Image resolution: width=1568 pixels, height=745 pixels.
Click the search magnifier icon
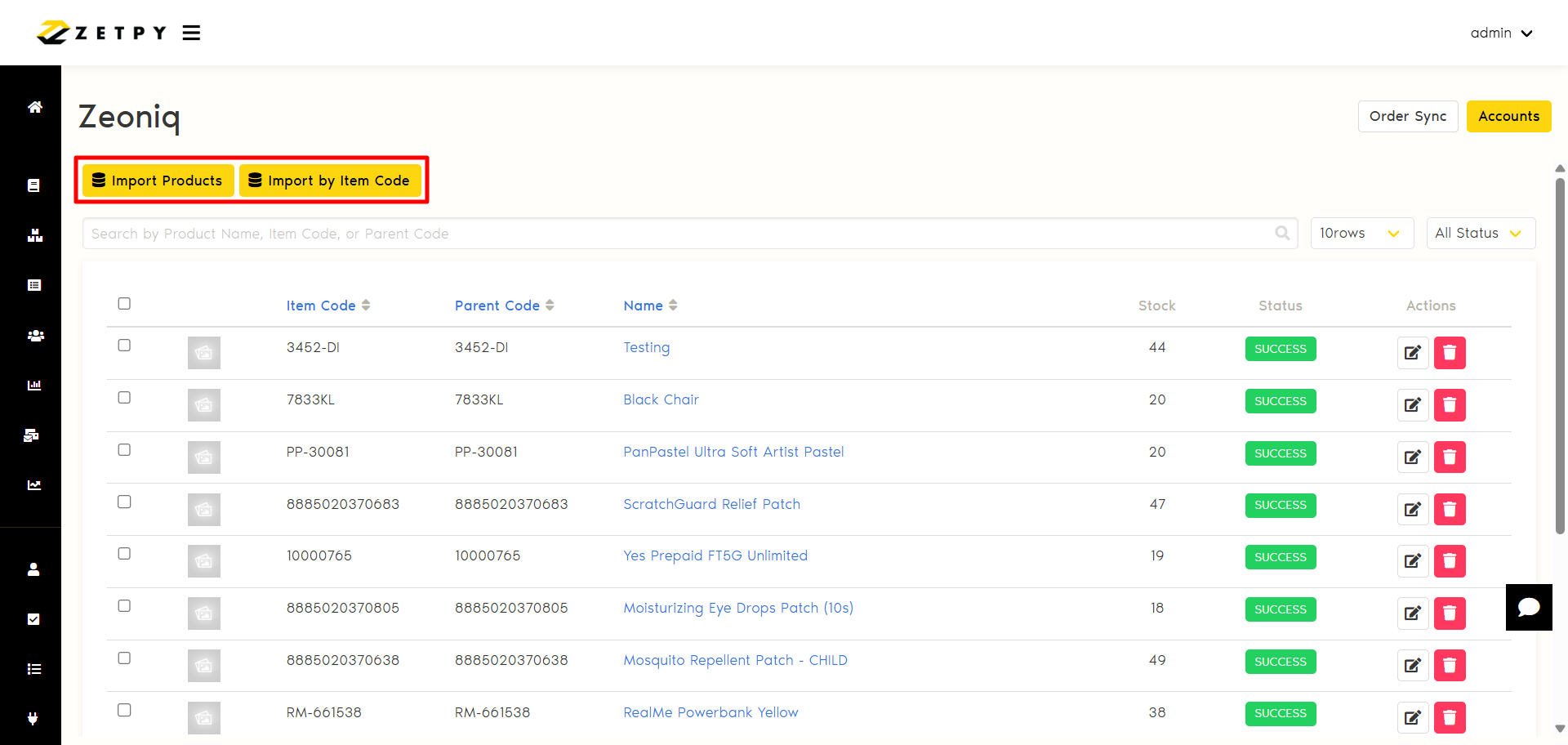tap(1282, 233)
